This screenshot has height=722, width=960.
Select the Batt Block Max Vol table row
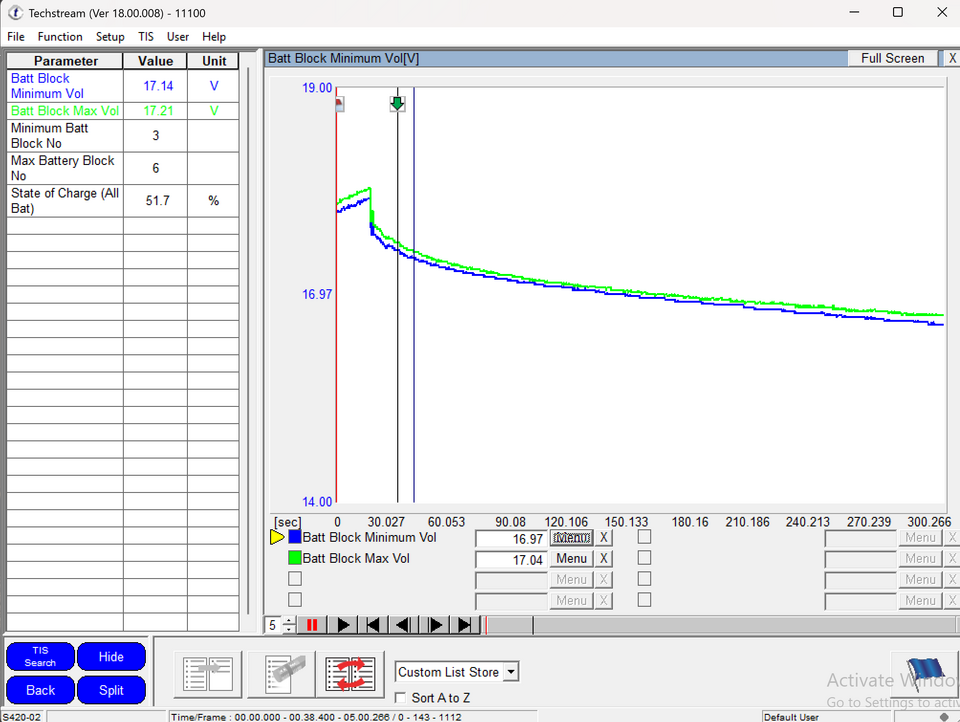[123, 111]
